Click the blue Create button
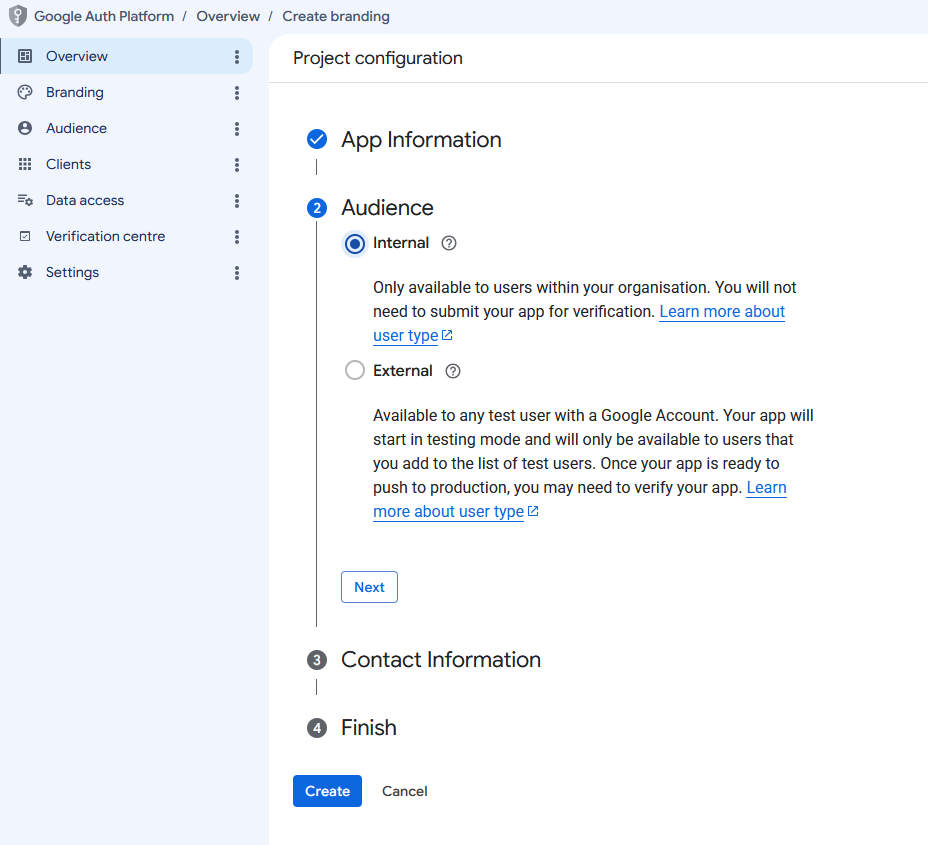The image size is (928, 845). [x=327, y=791]
